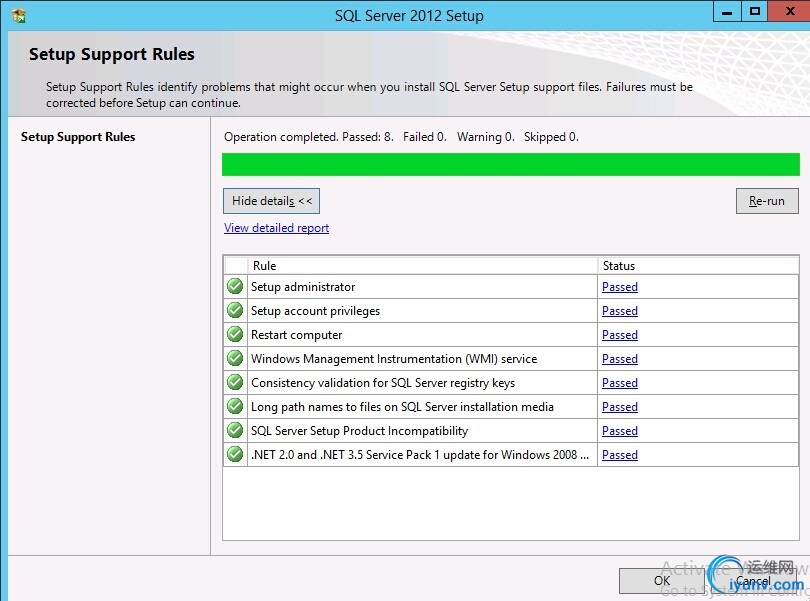
Task: Open Passed status for Consistency validation rule
Action: [x=620, y=383]
